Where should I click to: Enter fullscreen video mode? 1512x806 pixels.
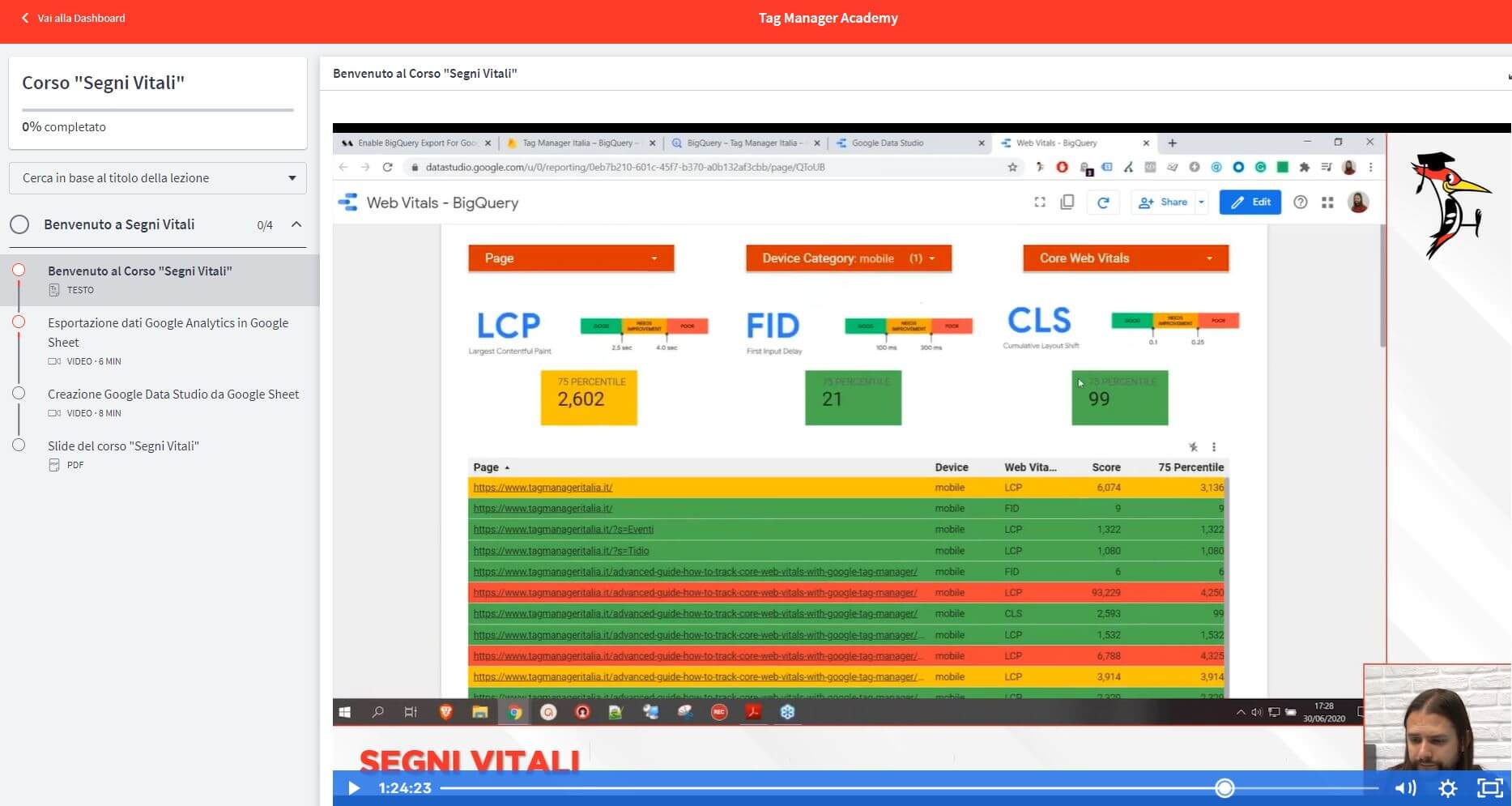(1490, 788)
